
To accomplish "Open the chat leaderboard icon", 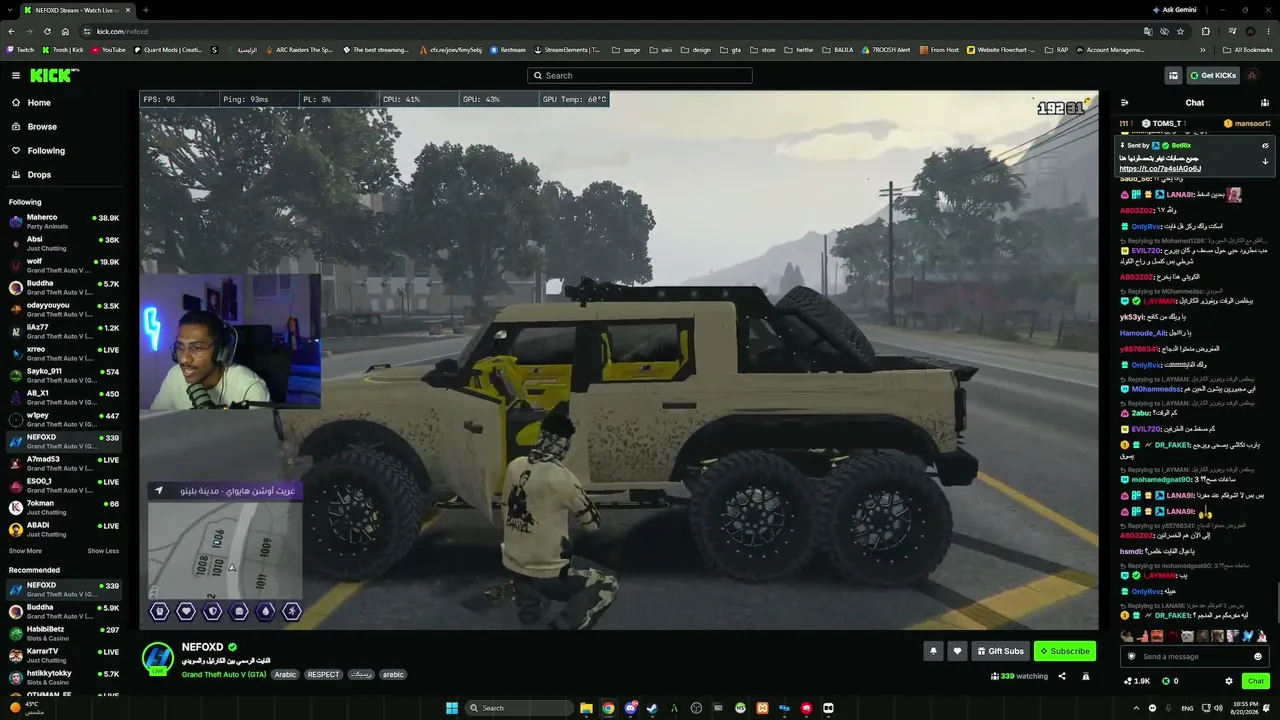I will tap(1267, 103).
